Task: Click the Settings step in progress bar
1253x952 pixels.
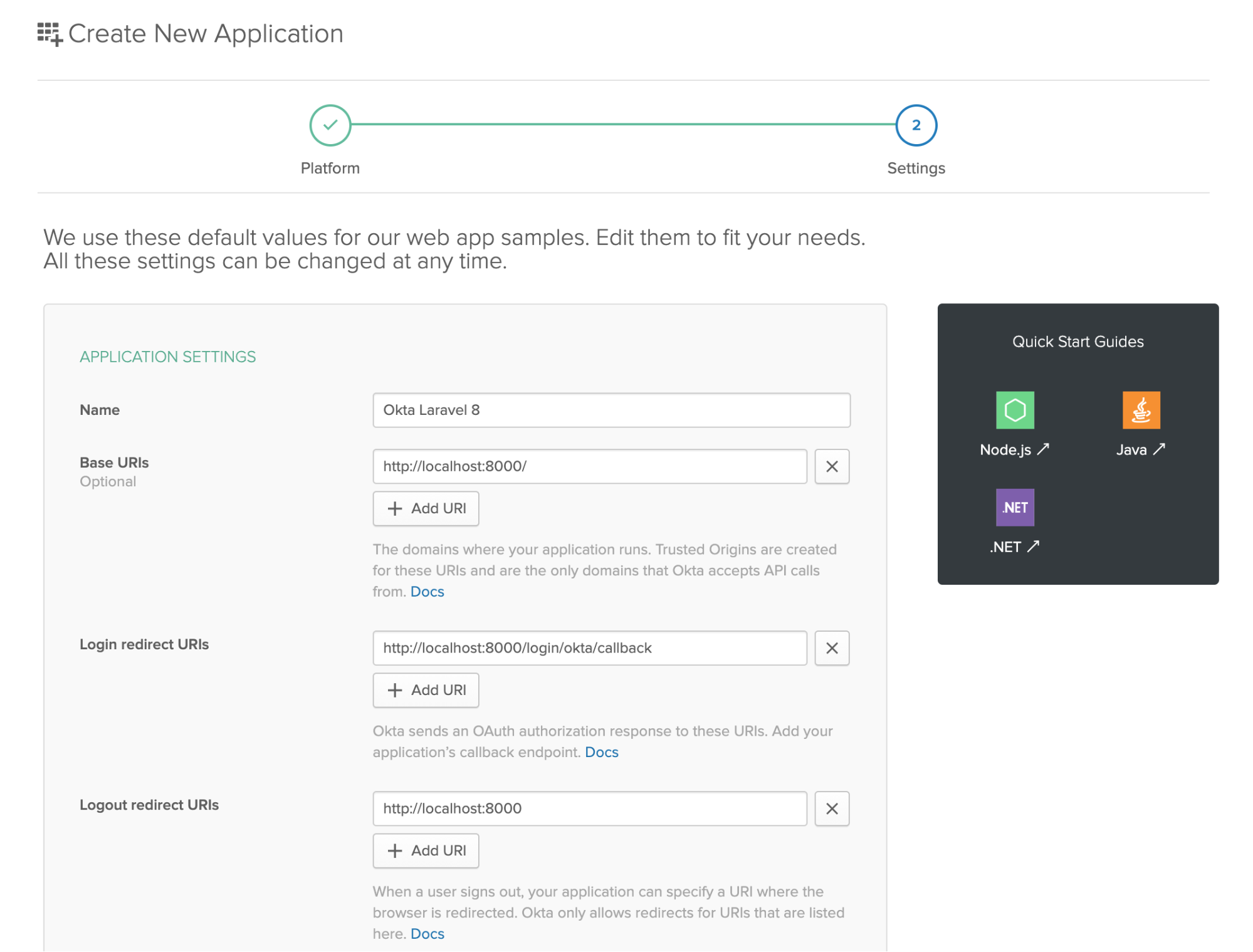Action: coord(916,124)
